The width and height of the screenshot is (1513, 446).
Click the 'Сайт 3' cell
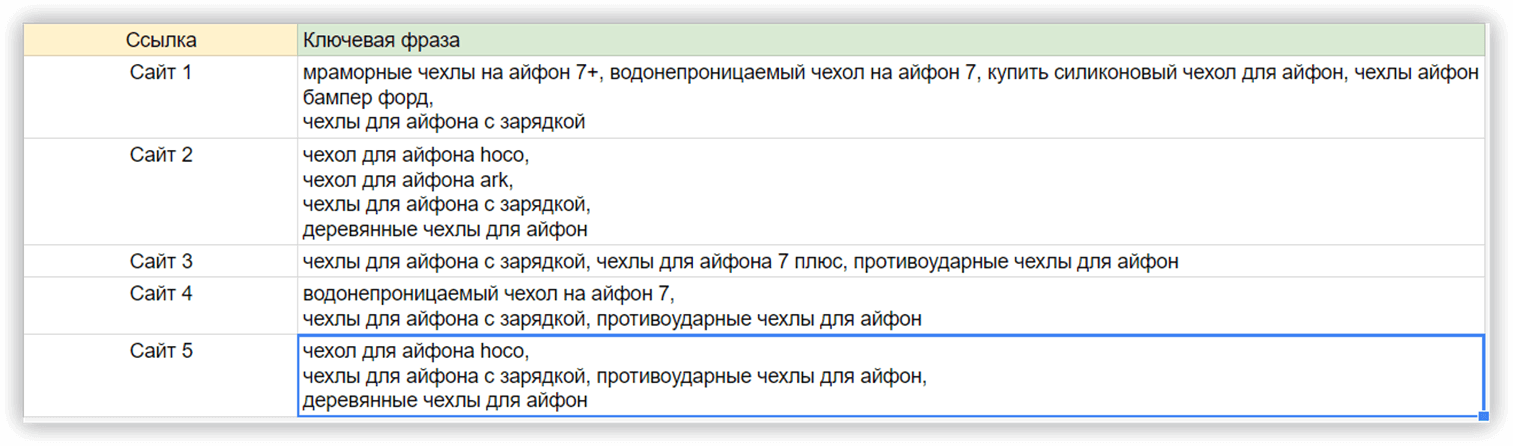(161, 261)
